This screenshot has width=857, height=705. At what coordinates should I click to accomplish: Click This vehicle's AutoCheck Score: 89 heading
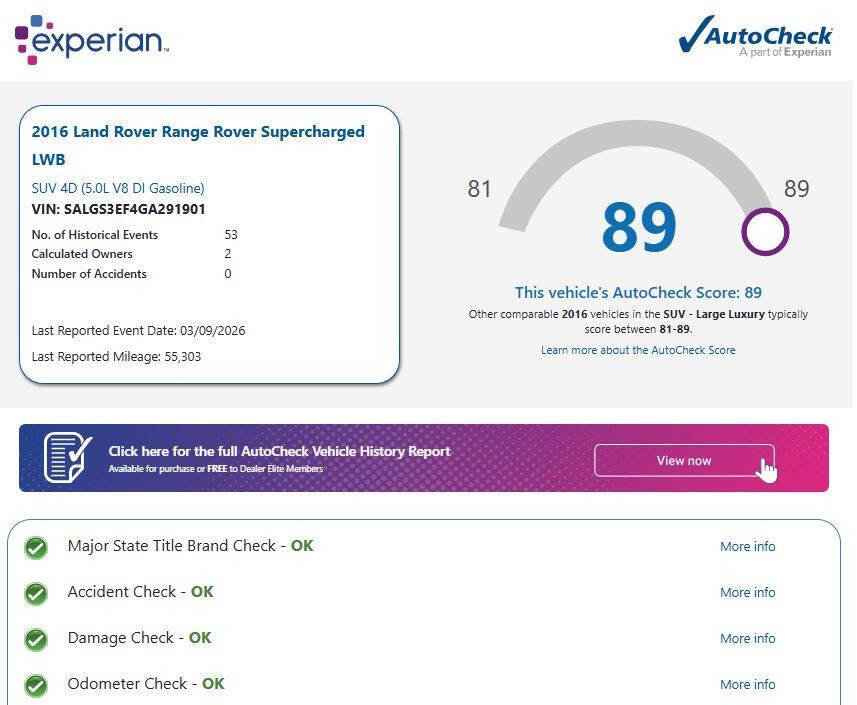(x=638, y=292)
